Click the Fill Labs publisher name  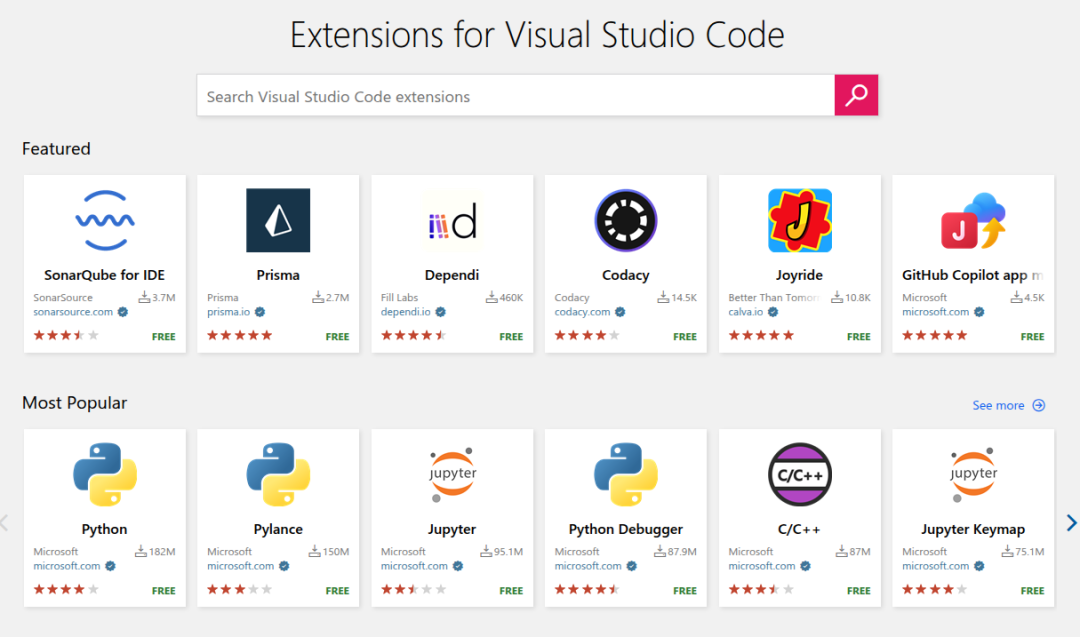[399, 297]
